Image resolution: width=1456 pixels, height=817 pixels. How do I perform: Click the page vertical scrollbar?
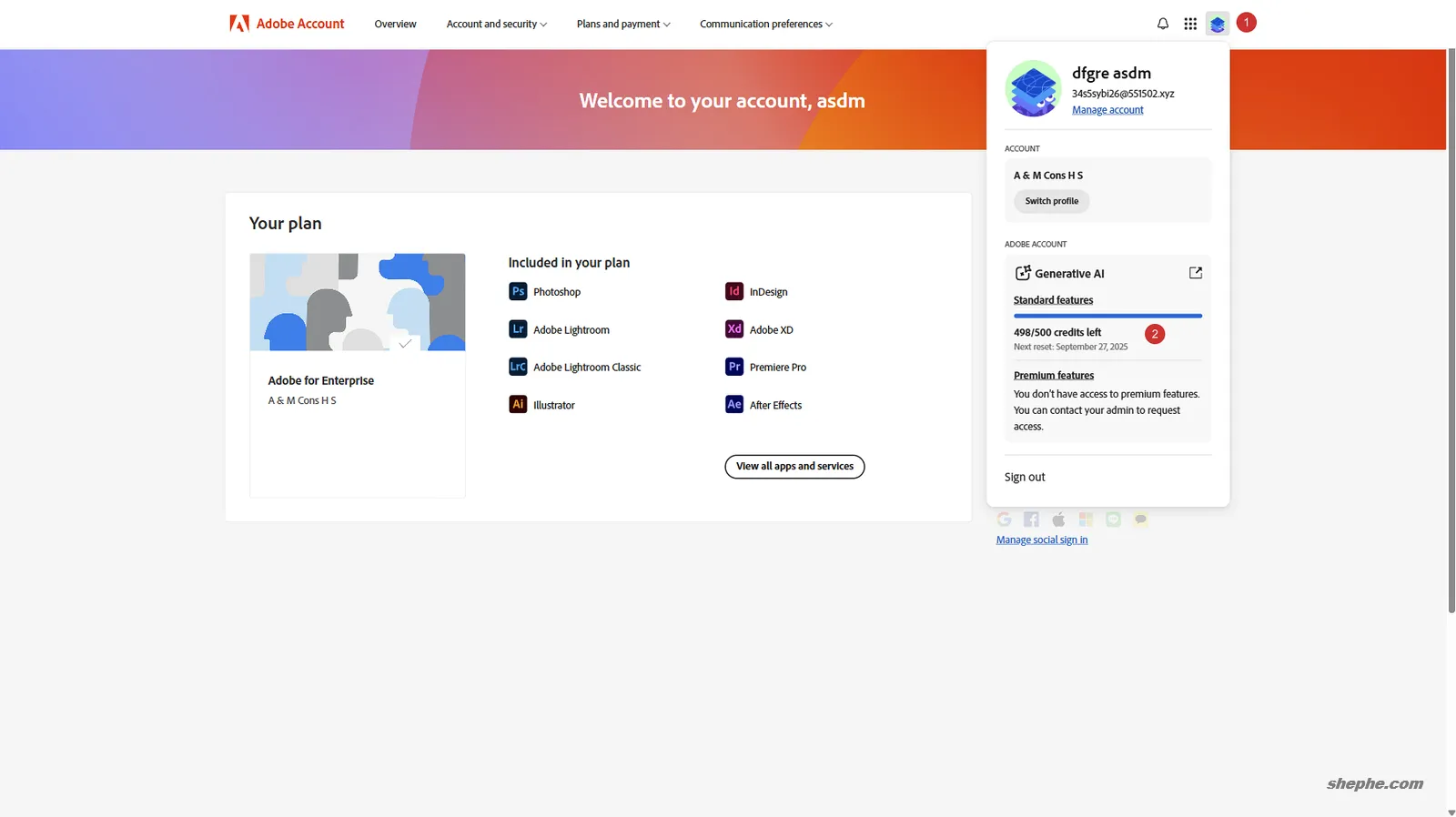pyautogui.click(x=1451, y=332)
